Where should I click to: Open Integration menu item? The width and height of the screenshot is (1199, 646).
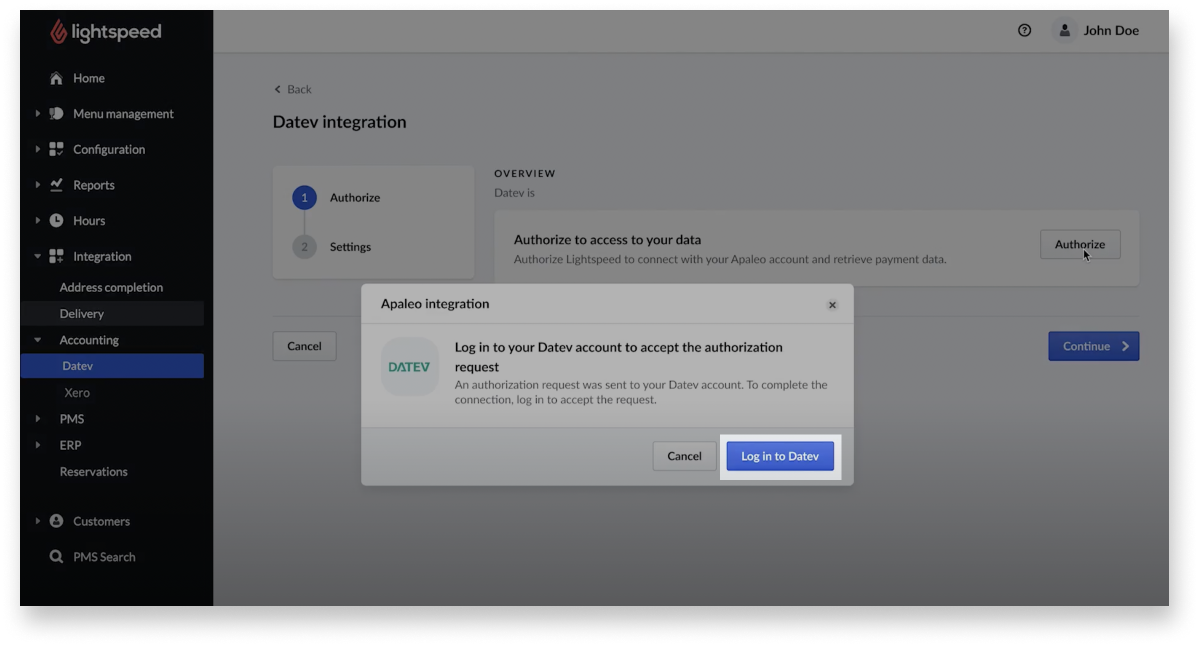tap(102, 256)
